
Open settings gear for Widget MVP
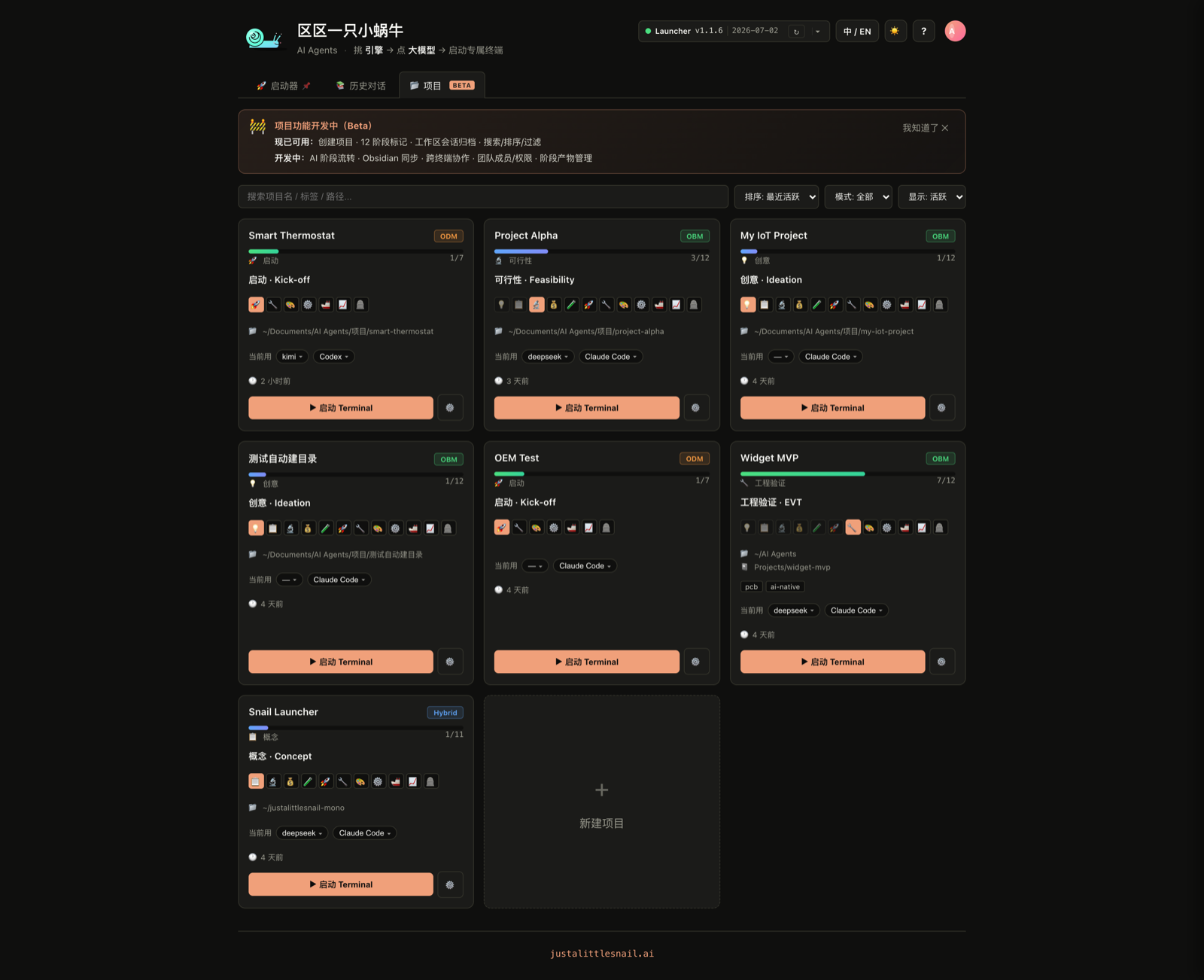pyautogui.click(x=941, y=662)
